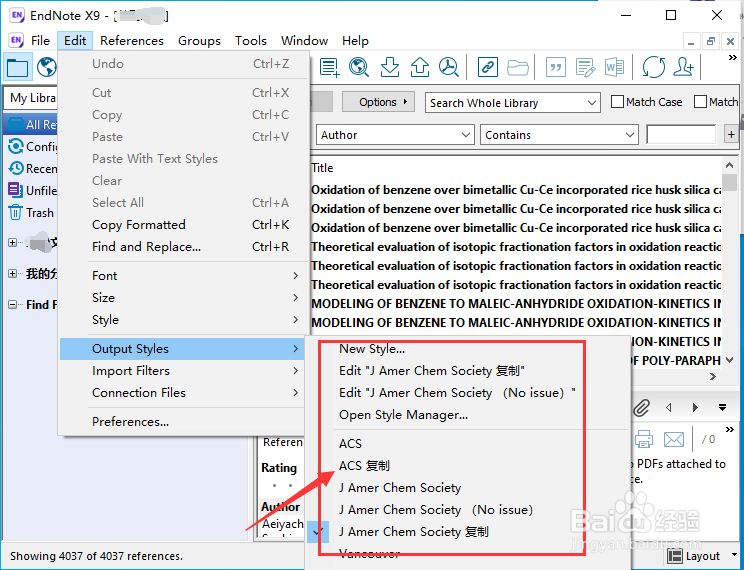
Task: Click the email PDF envelope icon
Action: point(673,440)
